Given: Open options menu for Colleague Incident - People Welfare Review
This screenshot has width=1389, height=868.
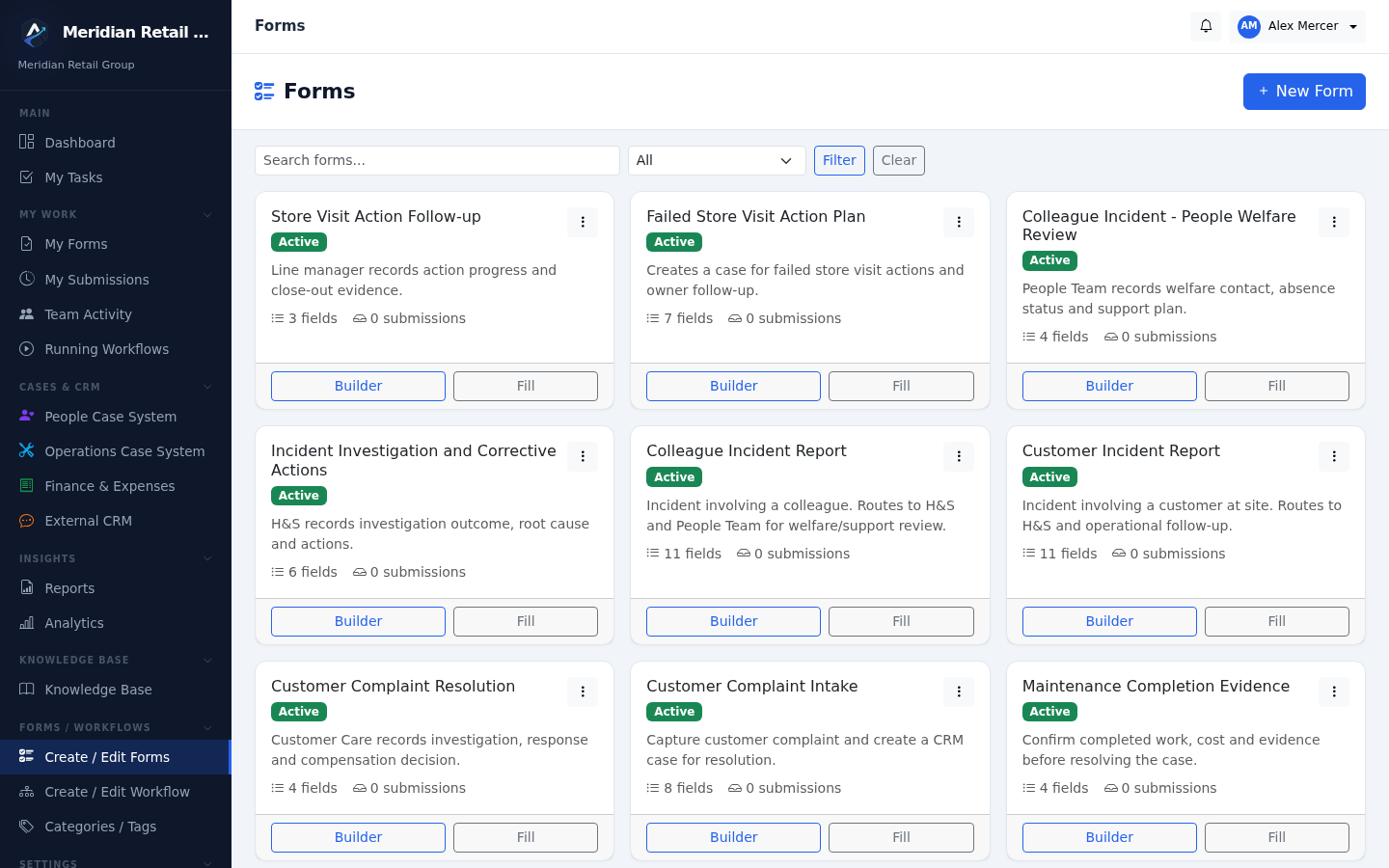Looking at the screenshot, I should coord(1334,222).
